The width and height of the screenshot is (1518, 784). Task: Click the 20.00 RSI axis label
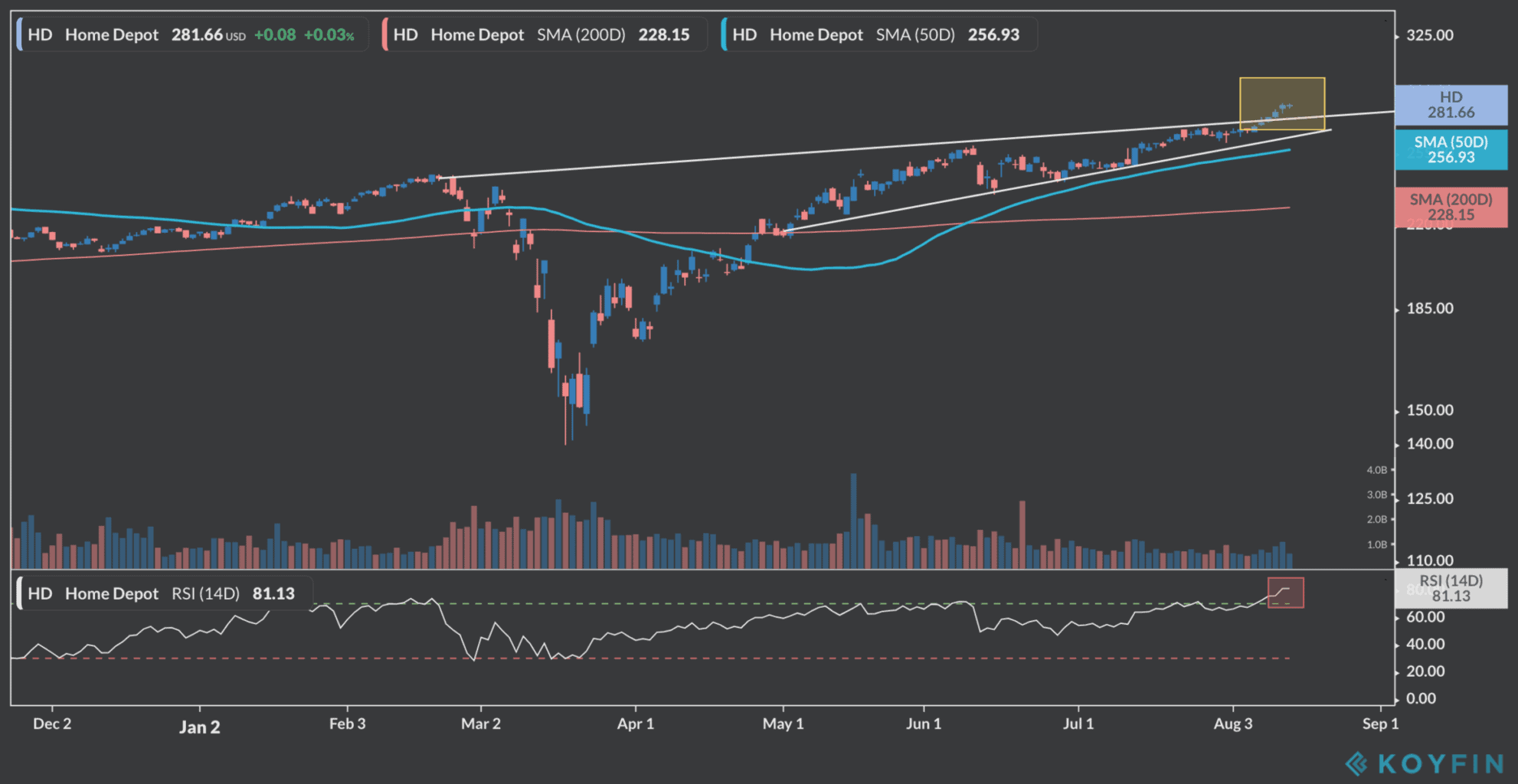coord(1425,671)
